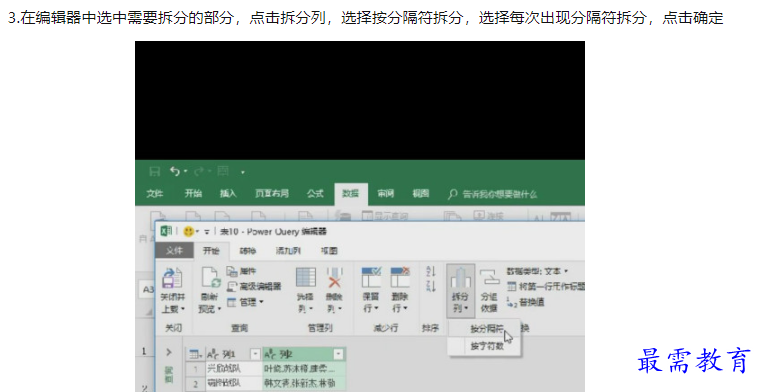This screenshot has height=392, width=759.
Task: Click the 关闭并上载 icon
Action: (x=172, y=279)
